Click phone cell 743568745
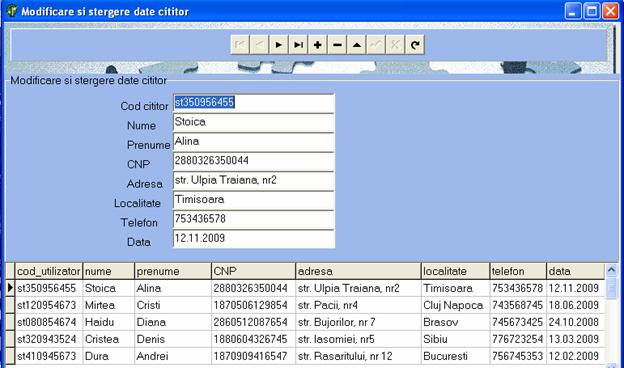 [x=518, y=306]
